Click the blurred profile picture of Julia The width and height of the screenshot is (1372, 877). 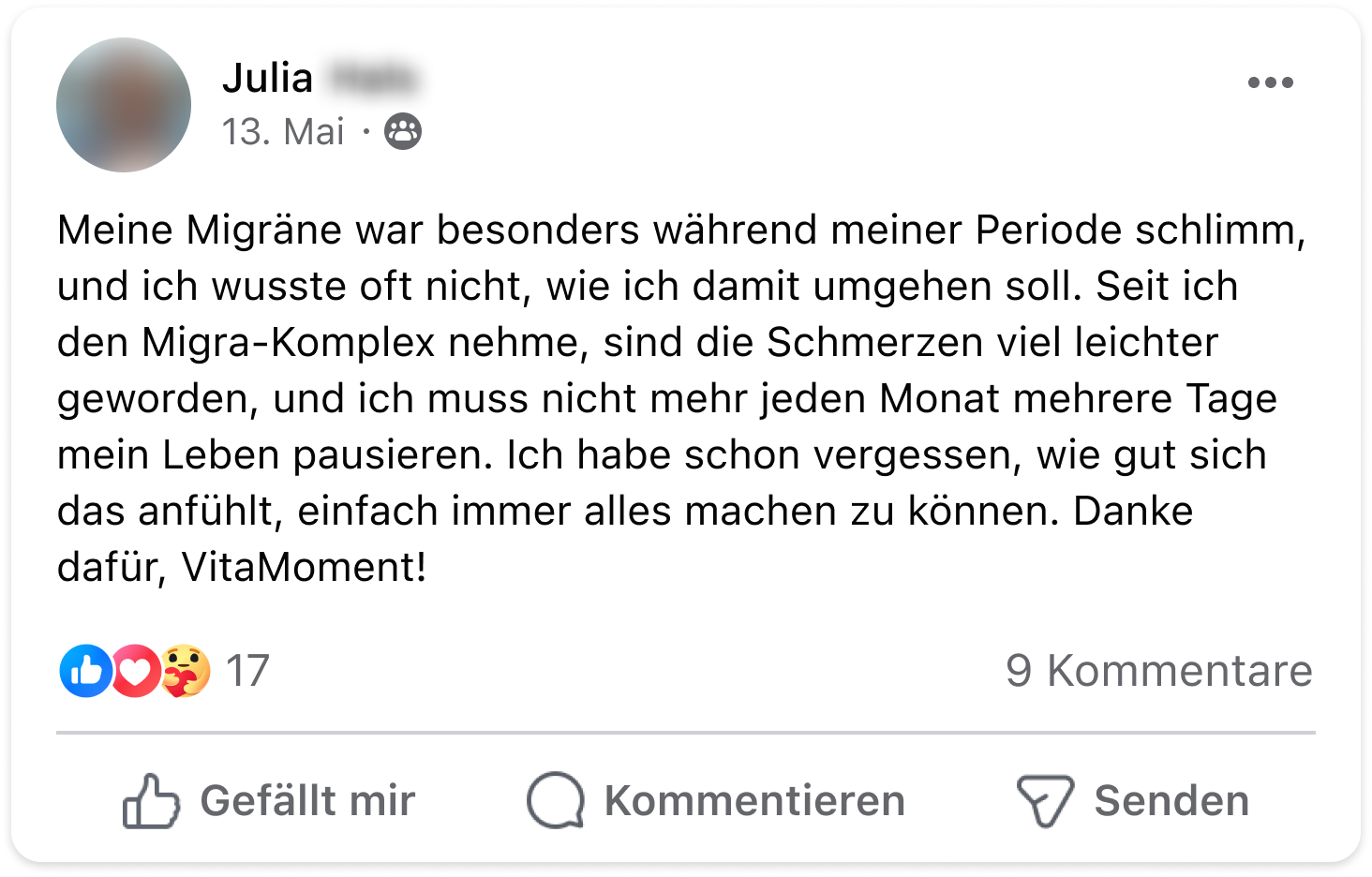(x=124, y=105)
